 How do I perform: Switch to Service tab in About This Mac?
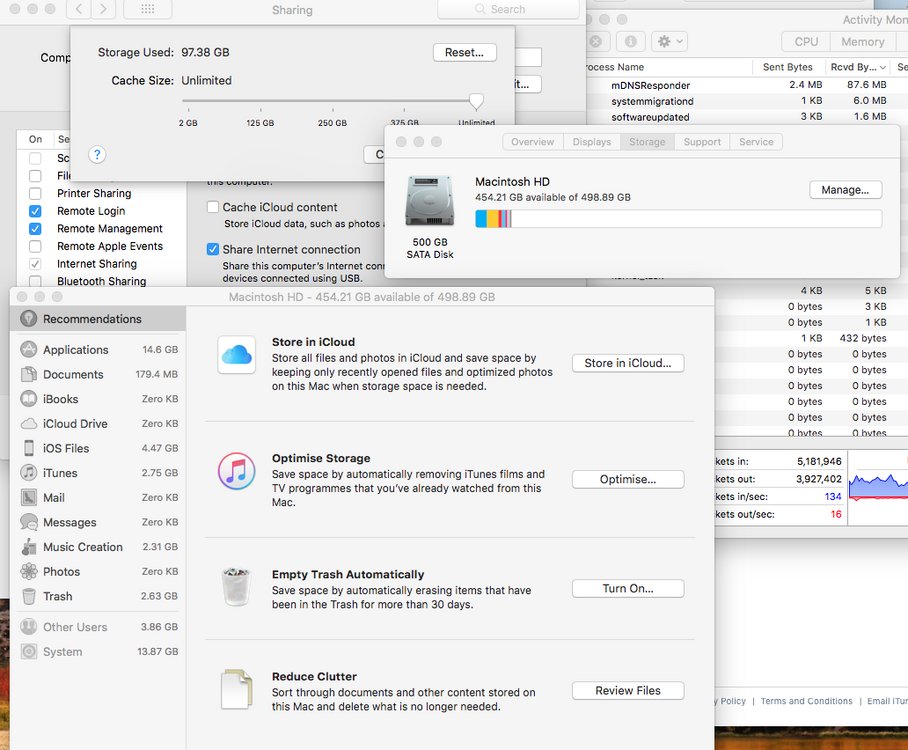click(x=756, y=142)
